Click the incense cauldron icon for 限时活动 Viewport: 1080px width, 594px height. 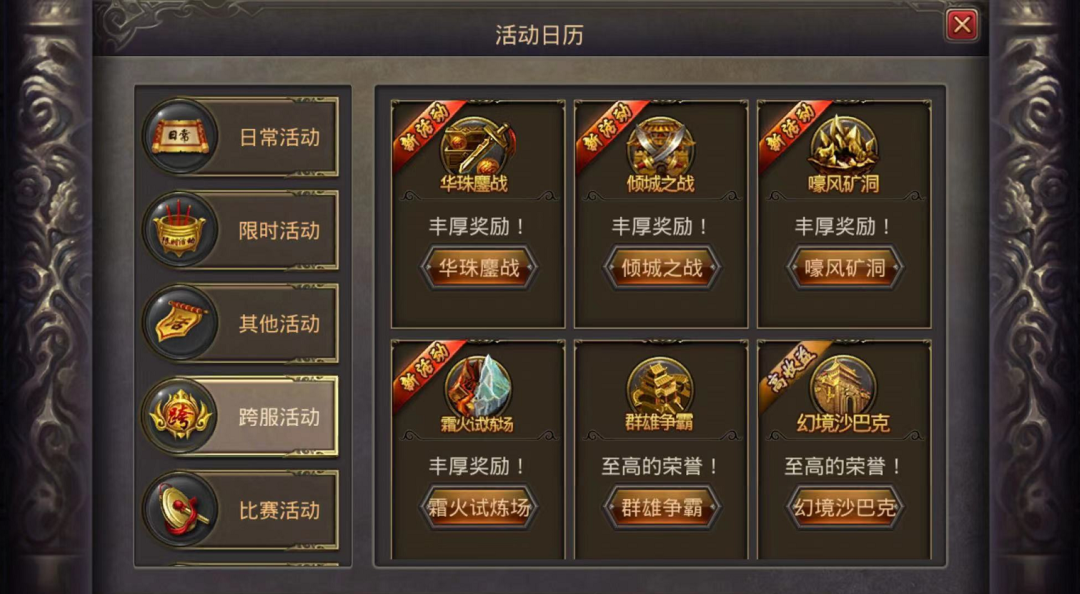click(180, 229)
